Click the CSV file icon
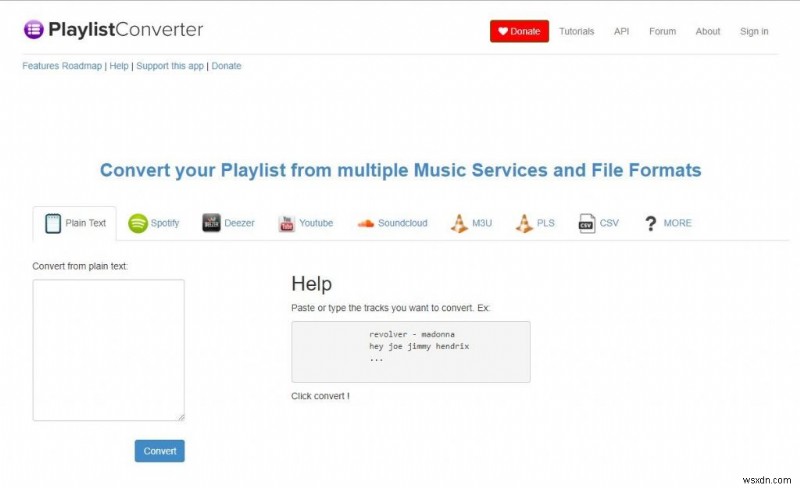 (586, 223)
